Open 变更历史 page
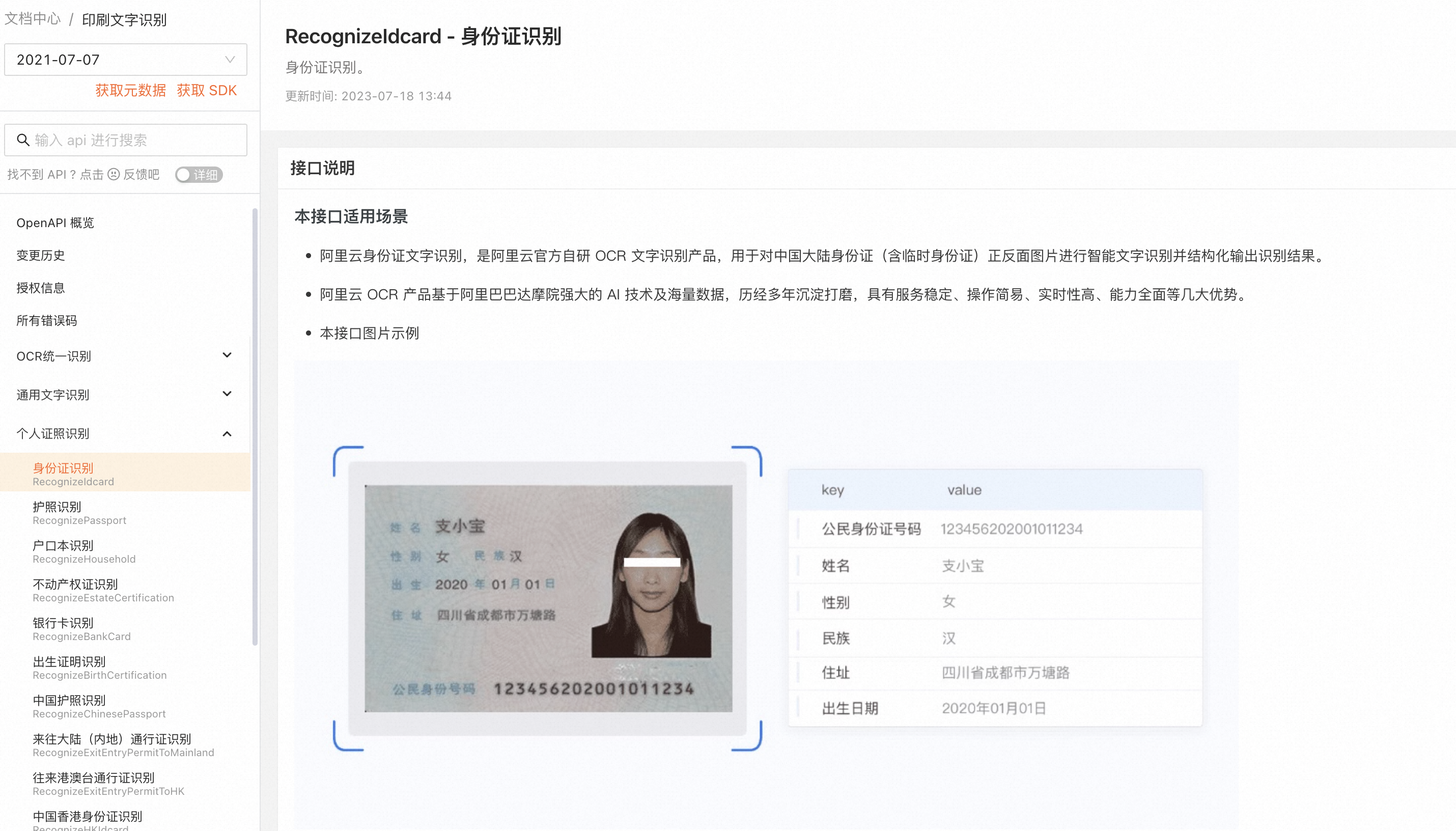The image size is (1456, 831). 41,255
